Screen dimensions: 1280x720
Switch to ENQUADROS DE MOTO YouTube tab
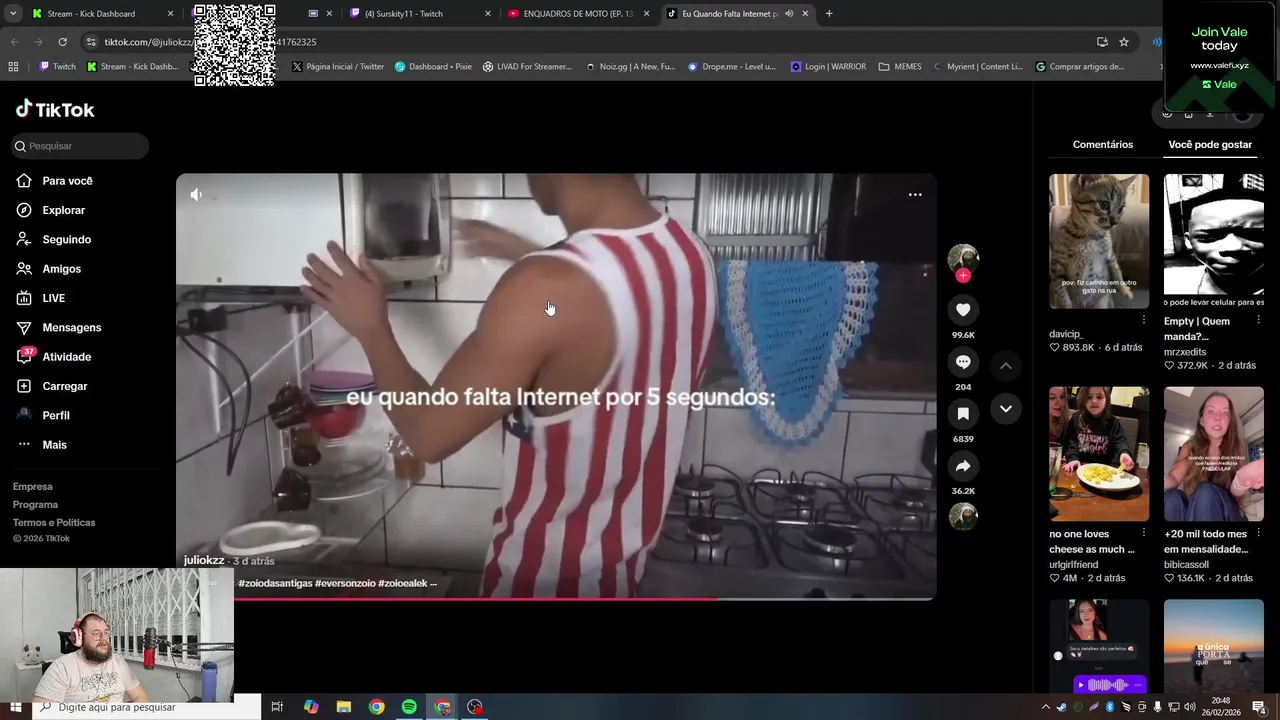(x=580, y=14)
